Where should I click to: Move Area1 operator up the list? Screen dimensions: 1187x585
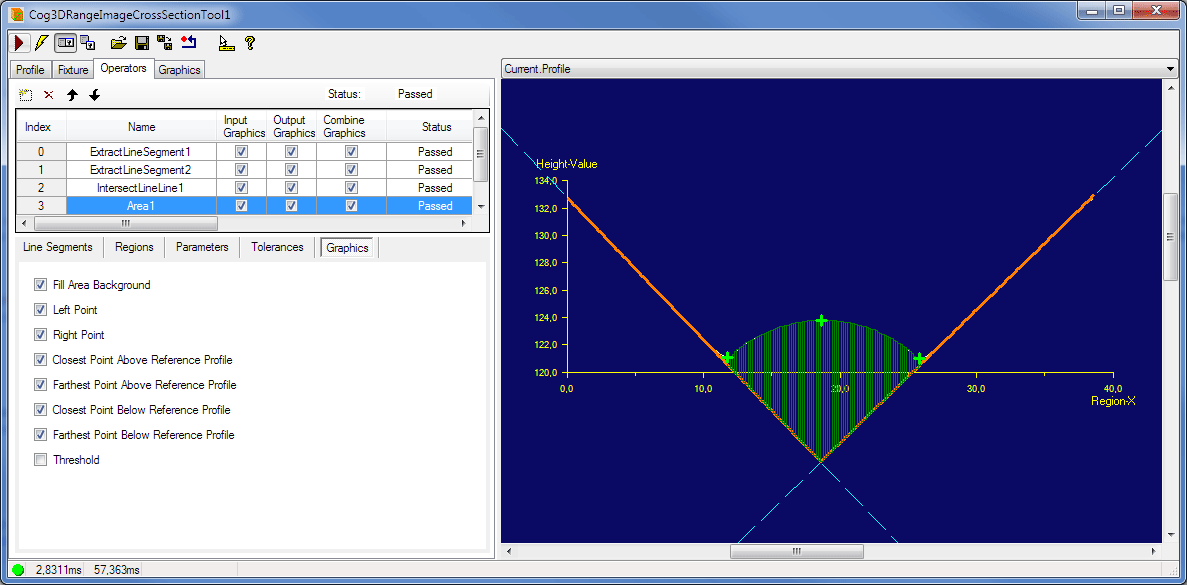(71, 94)
